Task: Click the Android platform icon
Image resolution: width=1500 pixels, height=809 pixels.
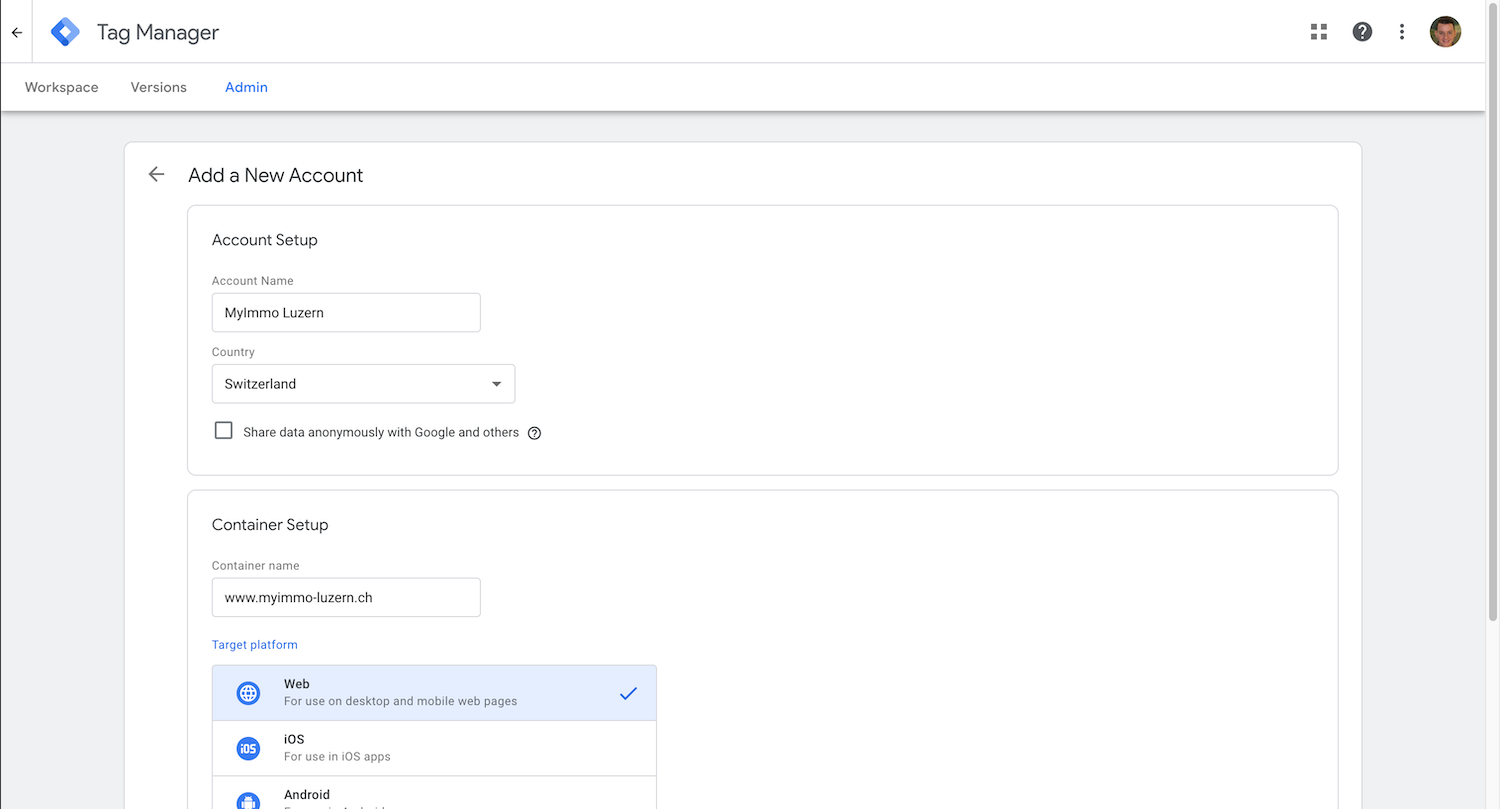Action: [248, 800]
